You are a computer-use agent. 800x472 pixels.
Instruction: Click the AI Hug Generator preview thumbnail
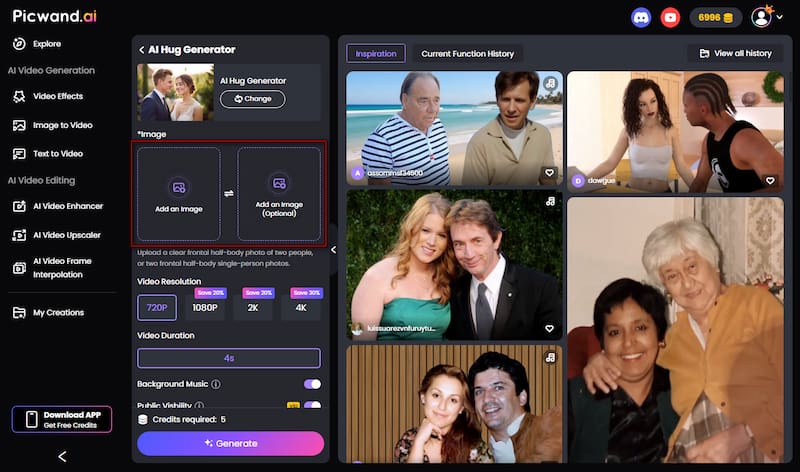[176, 92]
